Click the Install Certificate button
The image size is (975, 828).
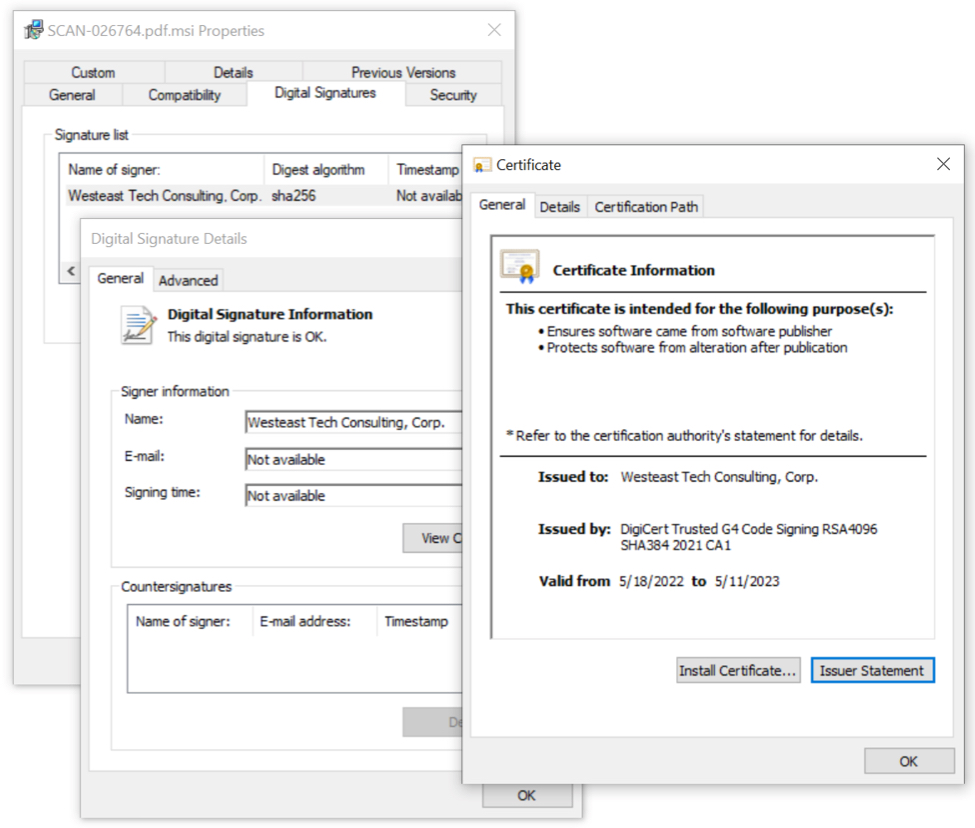[737, 671]
